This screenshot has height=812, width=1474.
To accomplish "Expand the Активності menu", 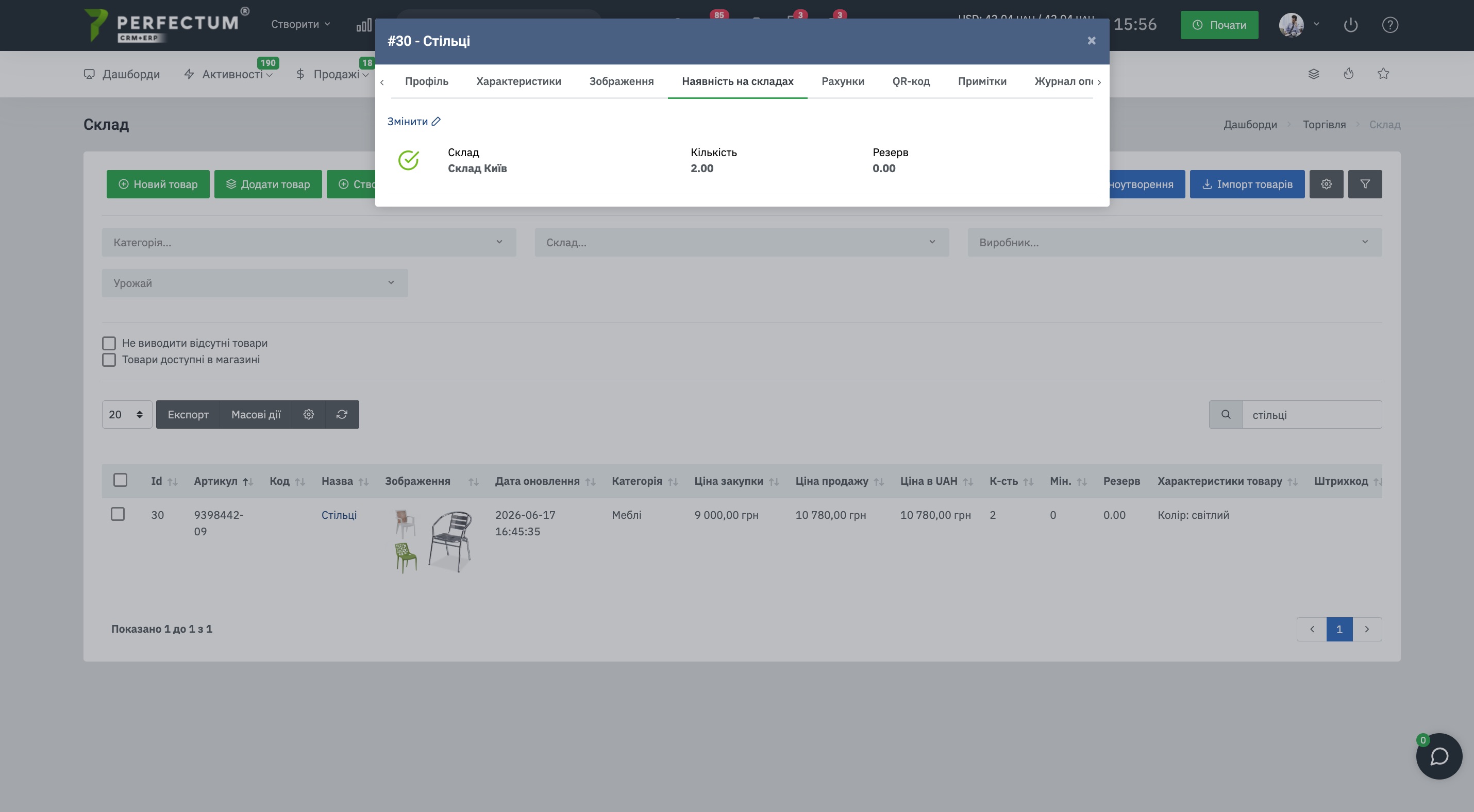I will 228,74.
